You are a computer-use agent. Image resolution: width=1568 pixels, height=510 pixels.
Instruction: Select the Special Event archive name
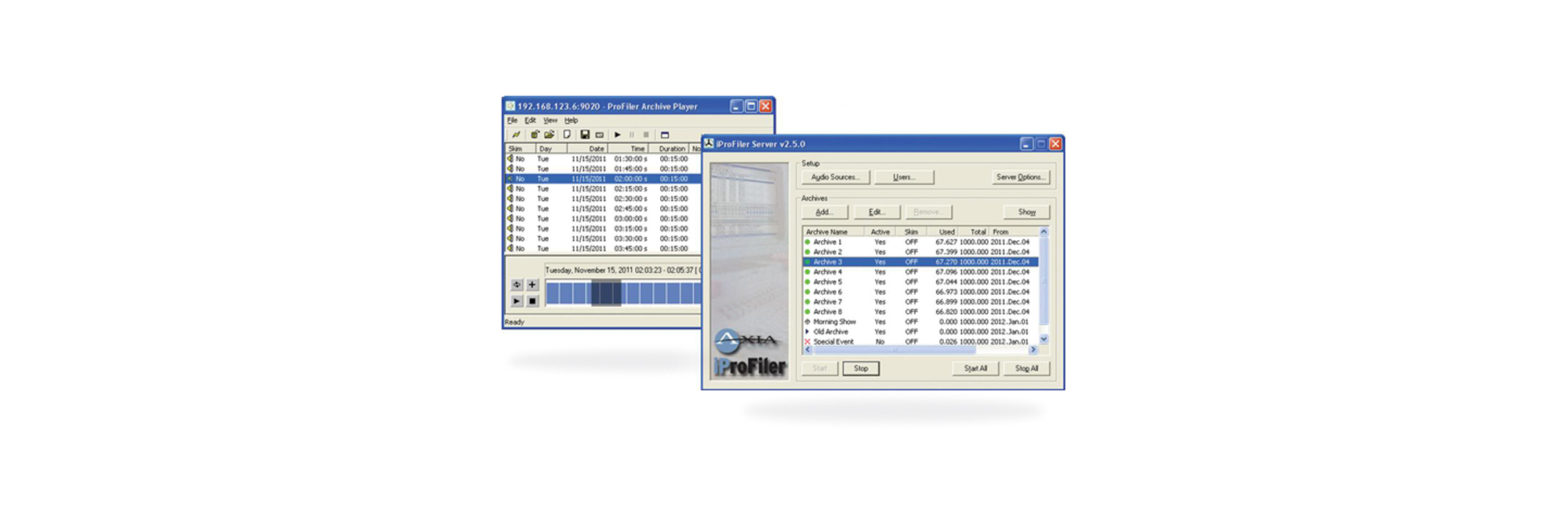(x=833, y=342)
